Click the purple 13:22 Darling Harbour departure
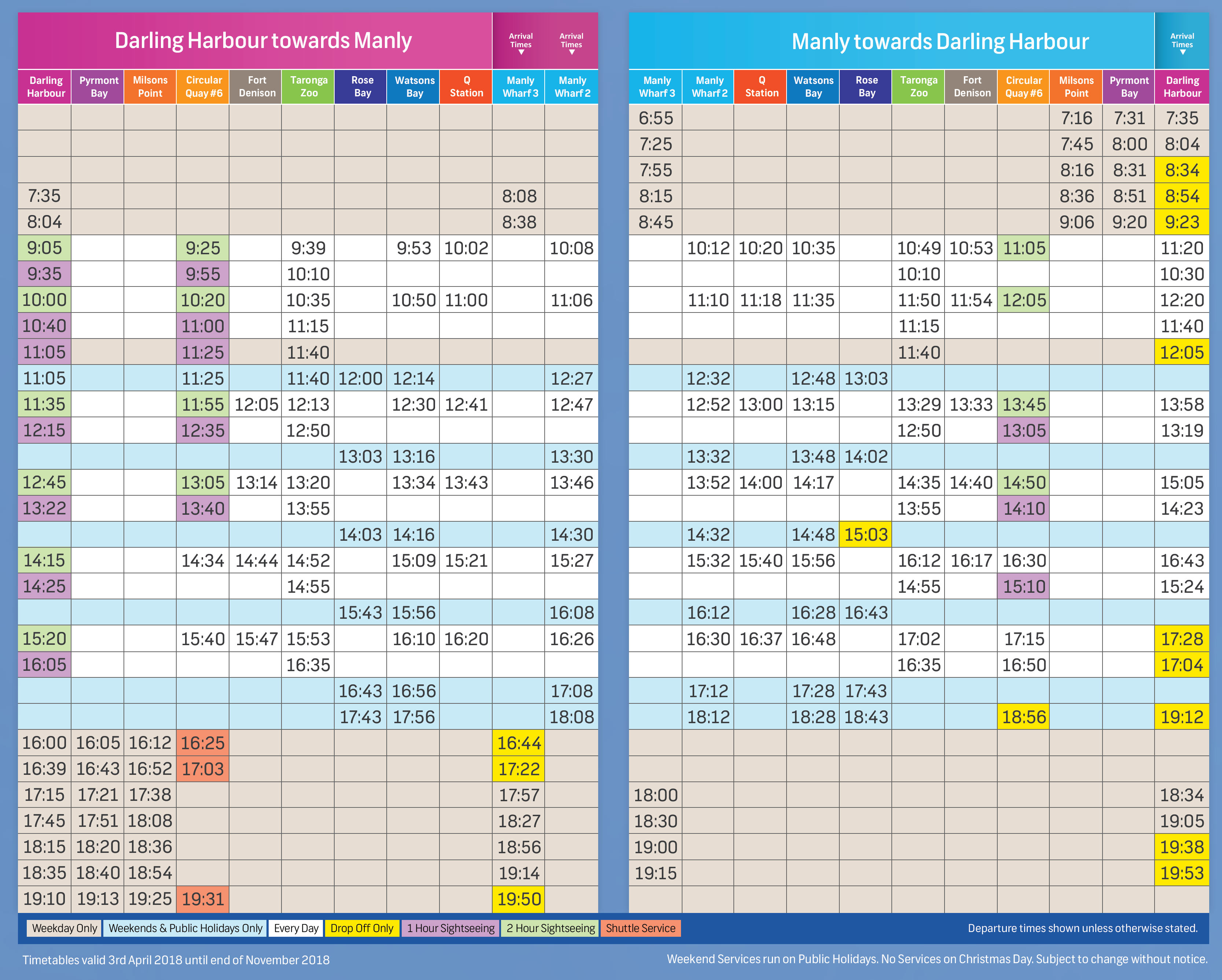 pos(44,509)
